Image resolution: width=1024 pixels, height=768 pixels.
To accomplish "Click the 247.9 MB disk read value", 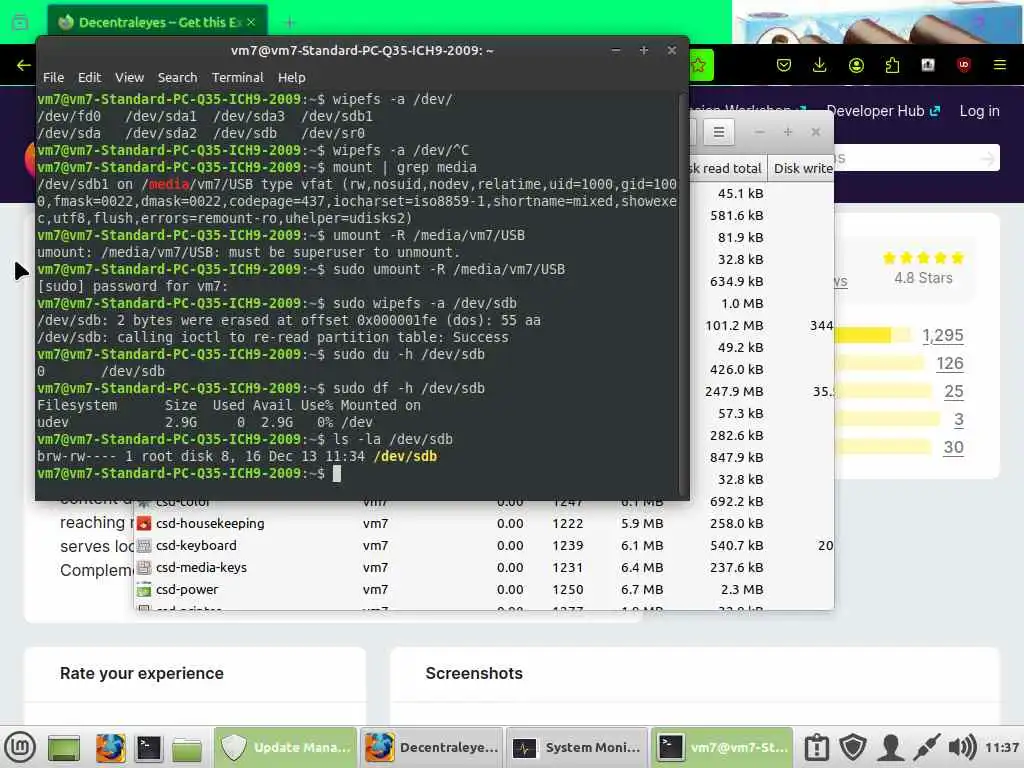I will click(x=734, y=391).
